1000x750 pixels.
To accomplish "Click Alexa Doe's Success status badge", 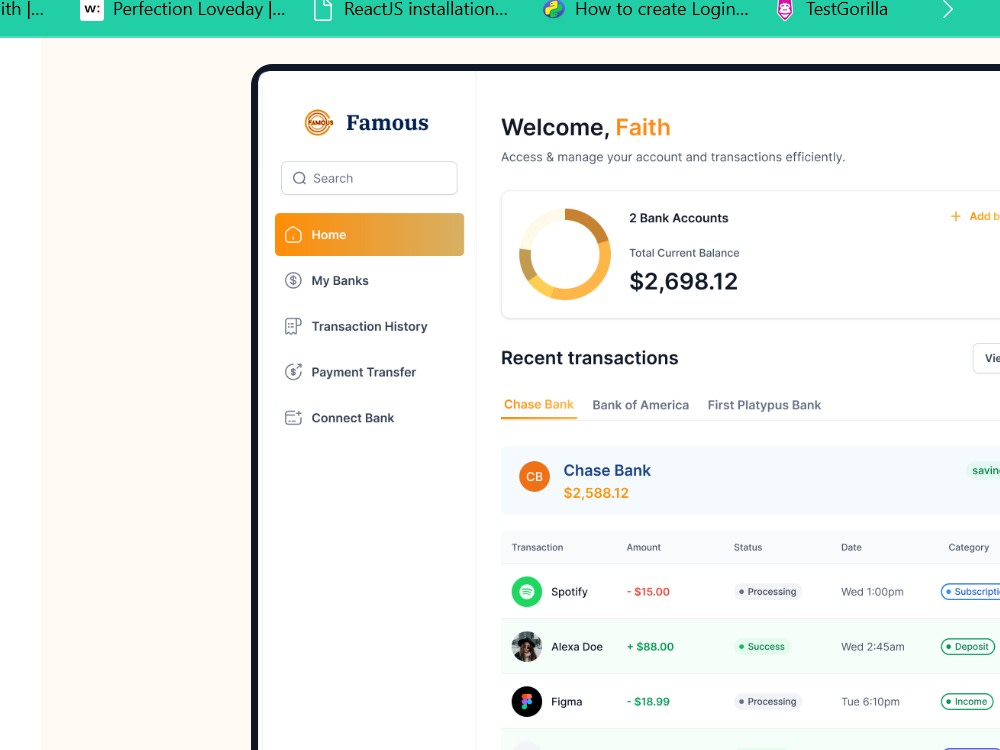I will point(761,647).
